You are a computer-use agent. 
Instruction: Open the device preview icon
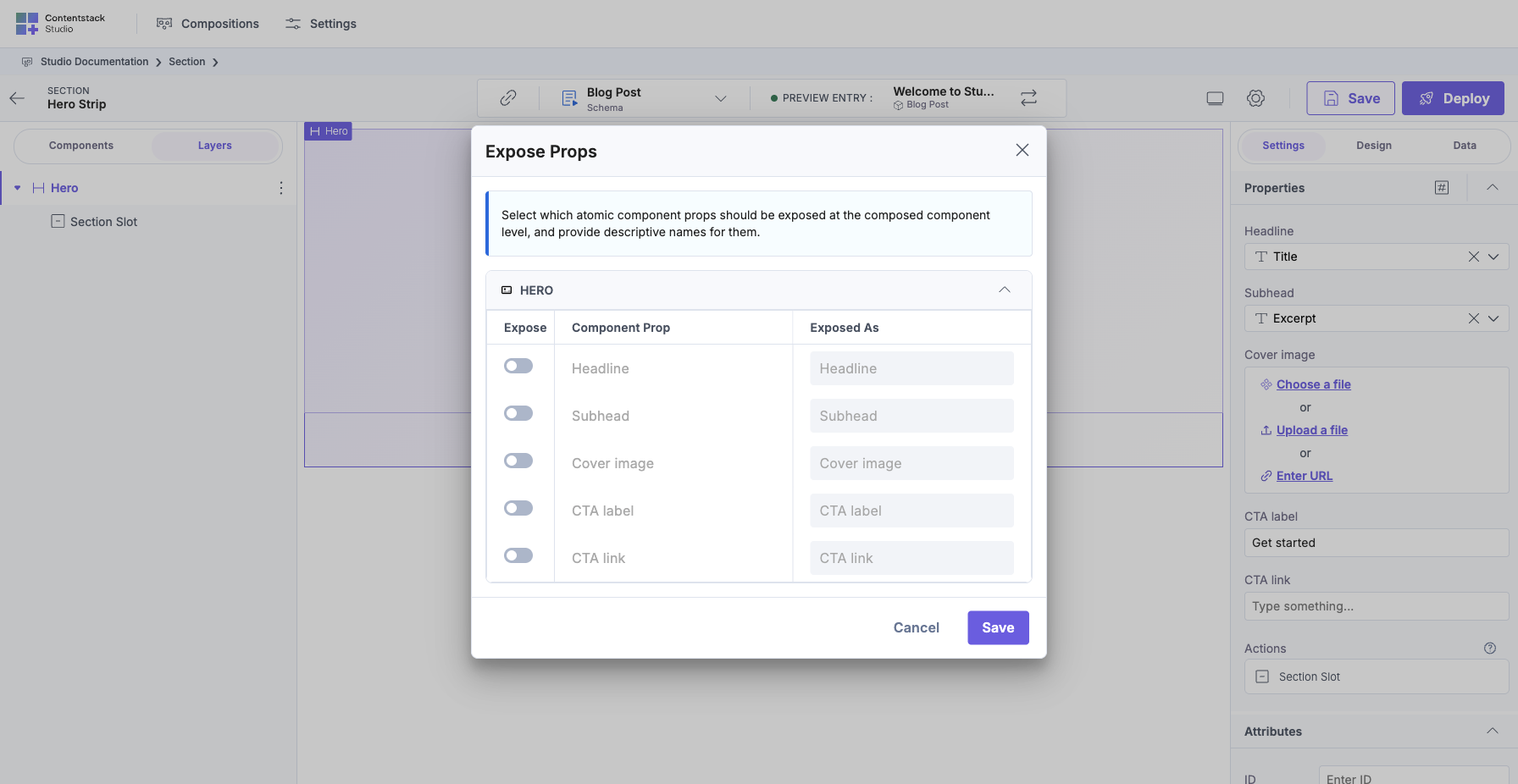(x=1215, y=98)
